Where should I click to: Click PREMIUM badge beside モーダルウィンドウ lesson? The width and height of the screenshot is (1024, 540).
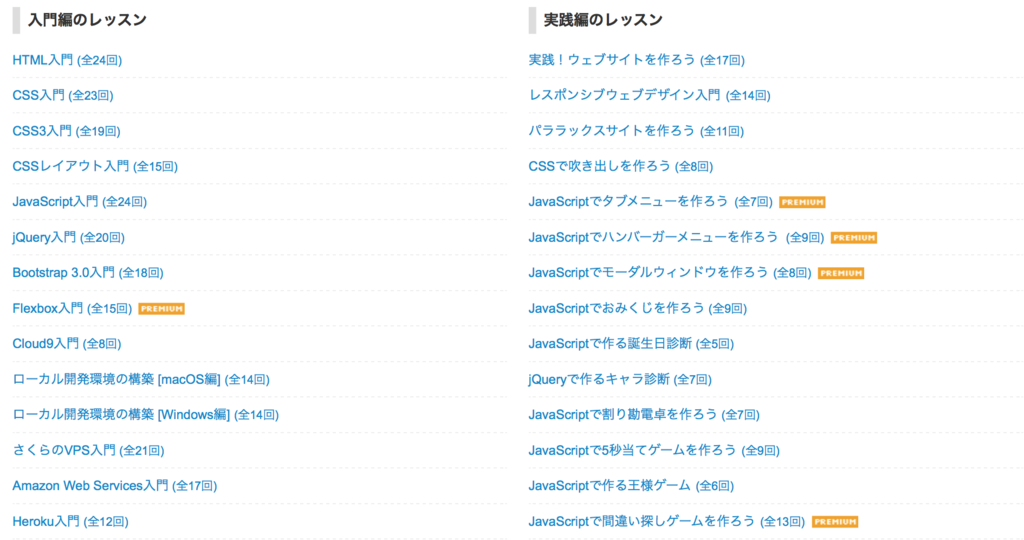tap(841, 274)
